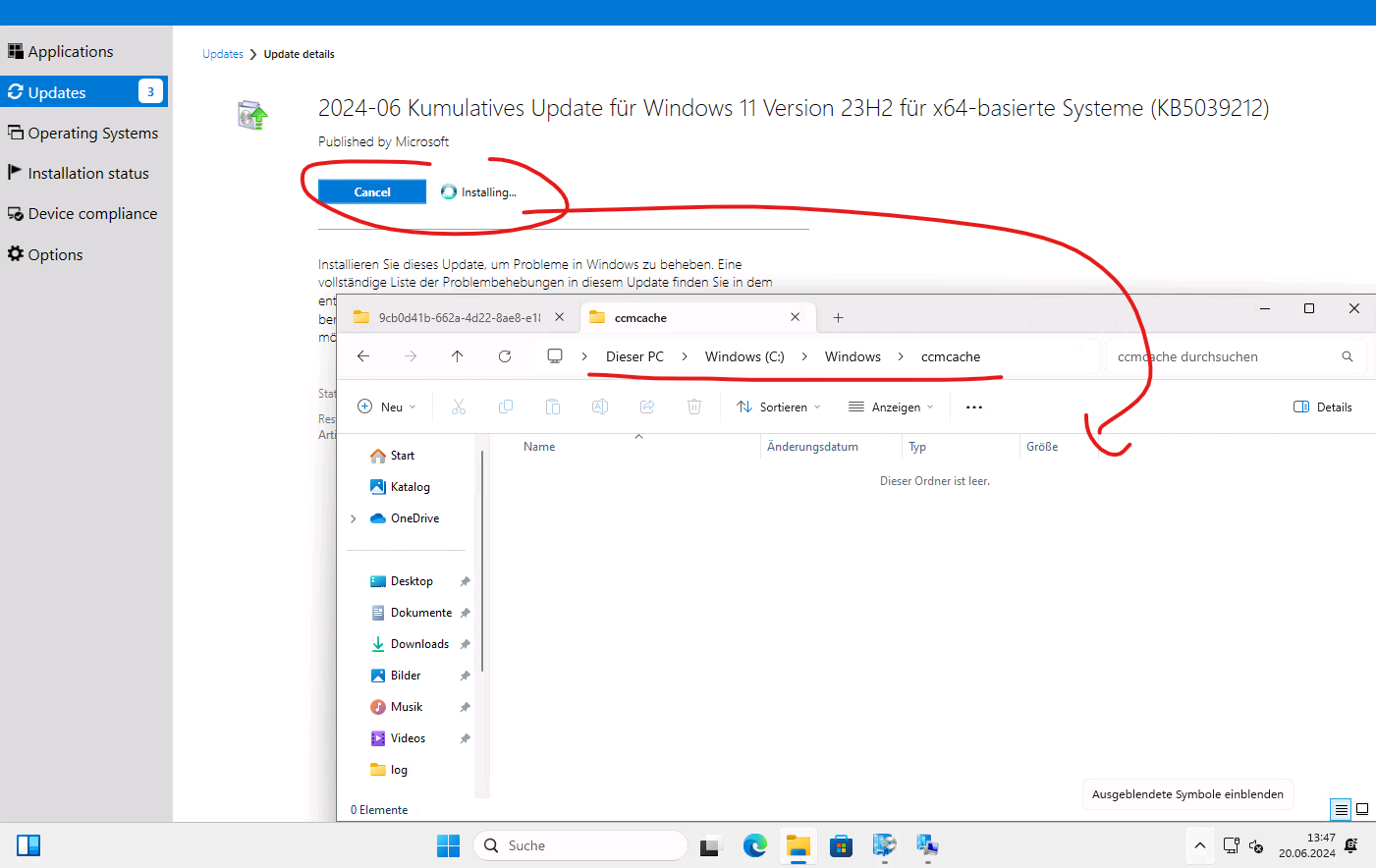Viewport: 1376px width, 868px height.
Task: Open the Details pane via its icon
Action: [x=1299, y=406]
